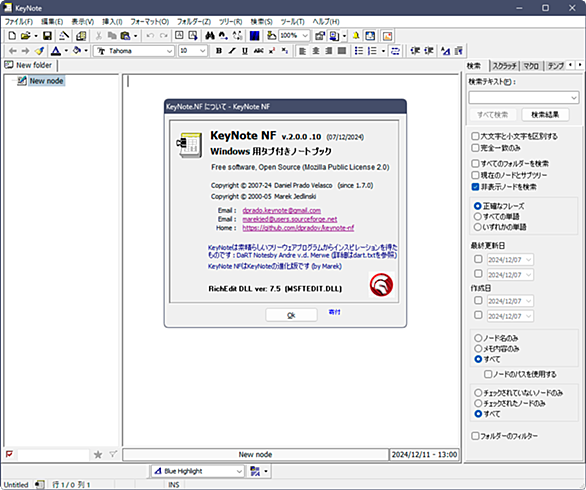This screenshot has height=490, width=586.
Task: Click the open file folder icon
Action: [25, 36]
